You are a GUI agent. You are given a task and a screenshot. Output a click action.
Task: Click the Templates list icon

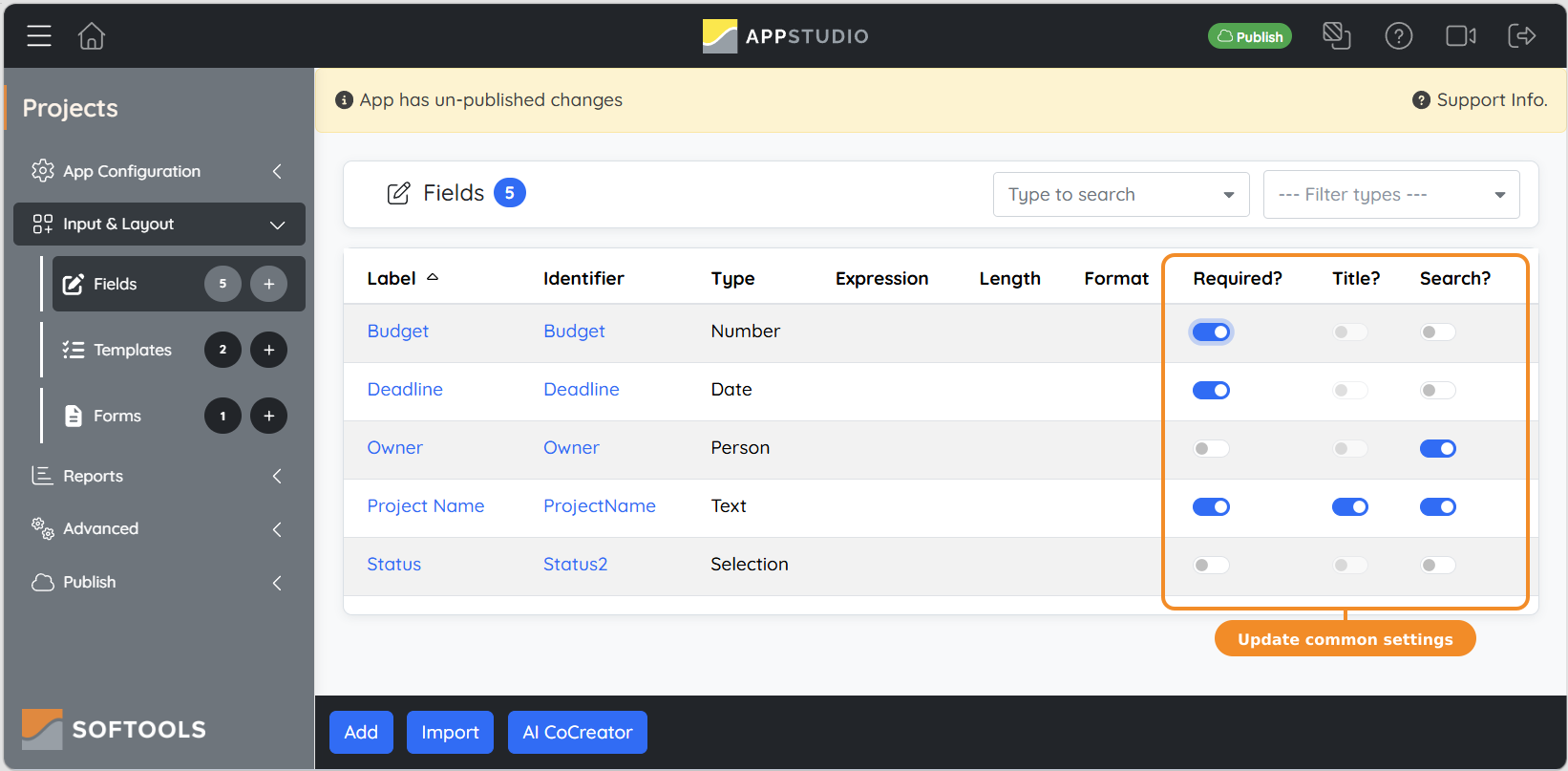[74, 350]
